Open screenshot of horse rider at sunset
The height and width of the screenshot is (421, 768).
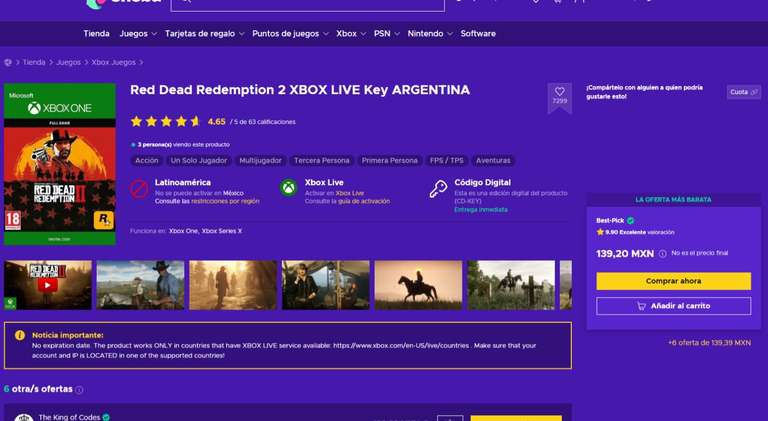click(x=418, y=285)
